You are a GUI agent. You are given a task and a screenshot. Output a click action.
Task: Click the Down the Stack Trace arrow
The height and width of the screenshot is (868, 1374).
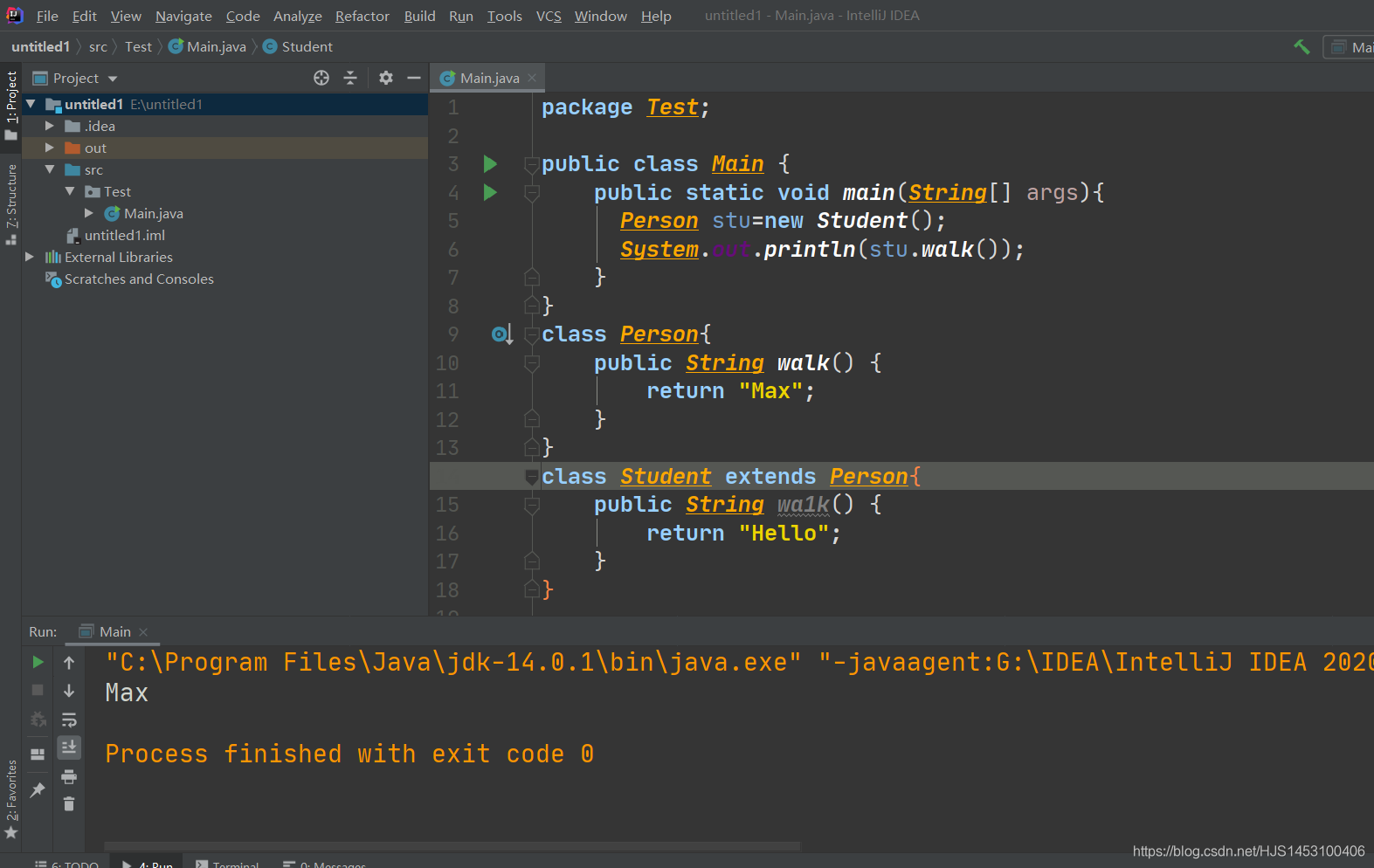(69, 691)
